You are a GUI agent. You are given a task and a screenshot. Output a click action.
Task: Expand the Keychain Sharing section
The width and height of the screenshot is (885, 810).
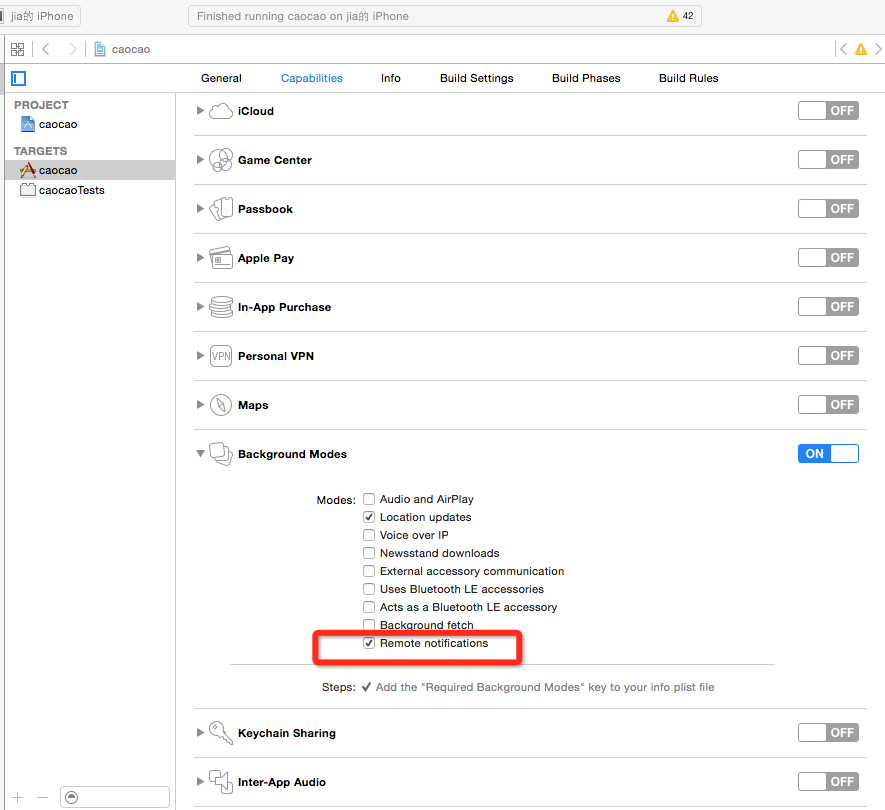(x=200, y=733)
